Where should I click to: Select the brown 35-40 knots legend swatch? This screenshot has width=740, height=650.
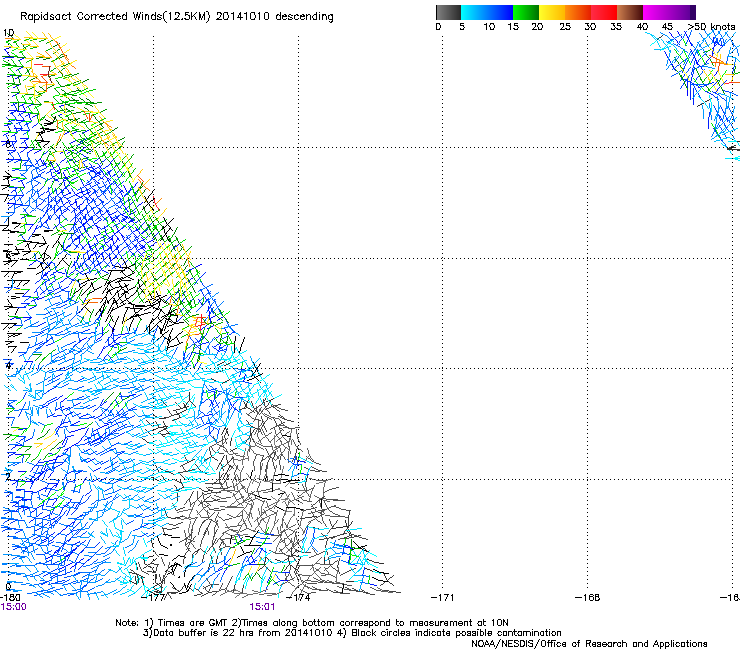tap(630, 12)
